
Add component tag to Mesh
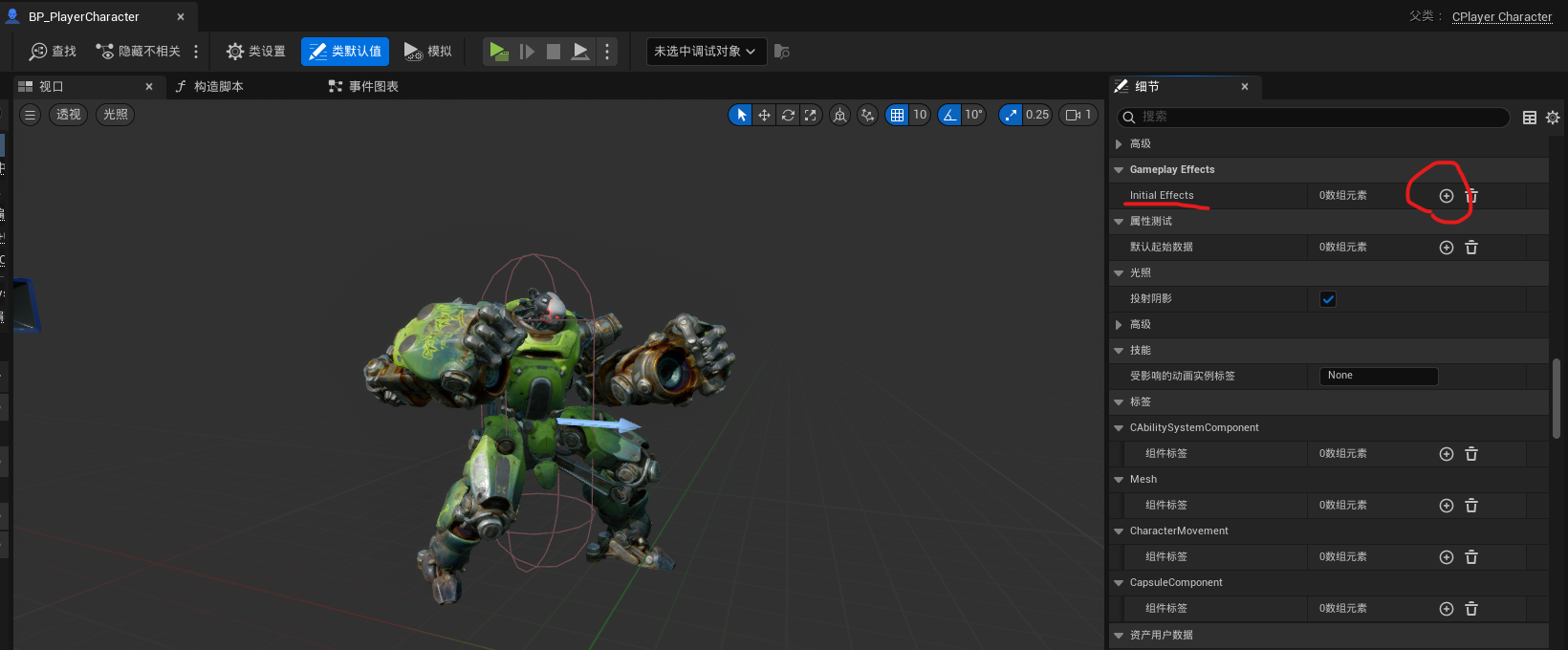pyautogui.click(x=1447, y=506)
